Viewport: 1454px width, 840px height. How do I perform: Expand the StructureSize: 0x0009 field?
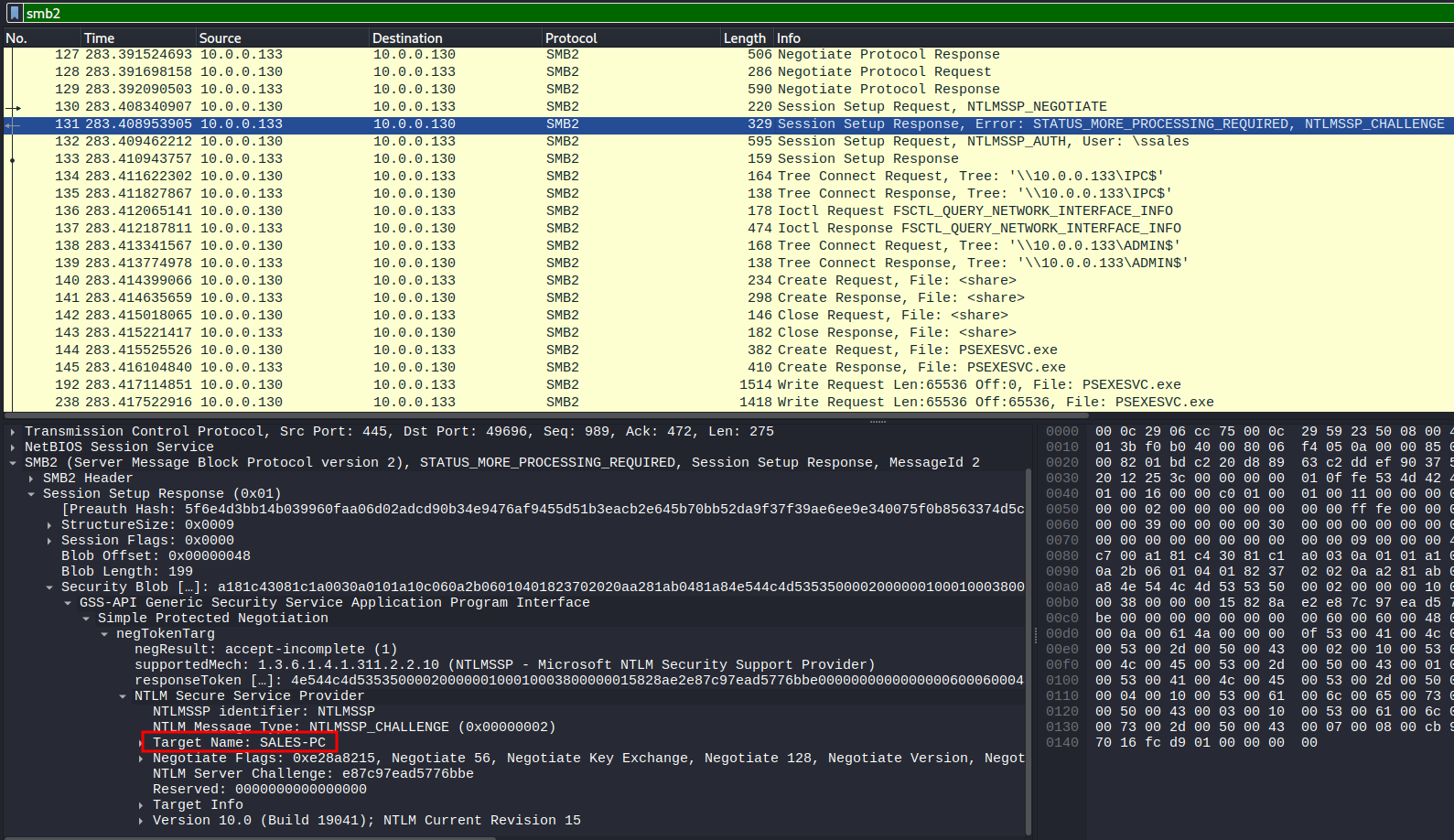click(x=48, y=525)
